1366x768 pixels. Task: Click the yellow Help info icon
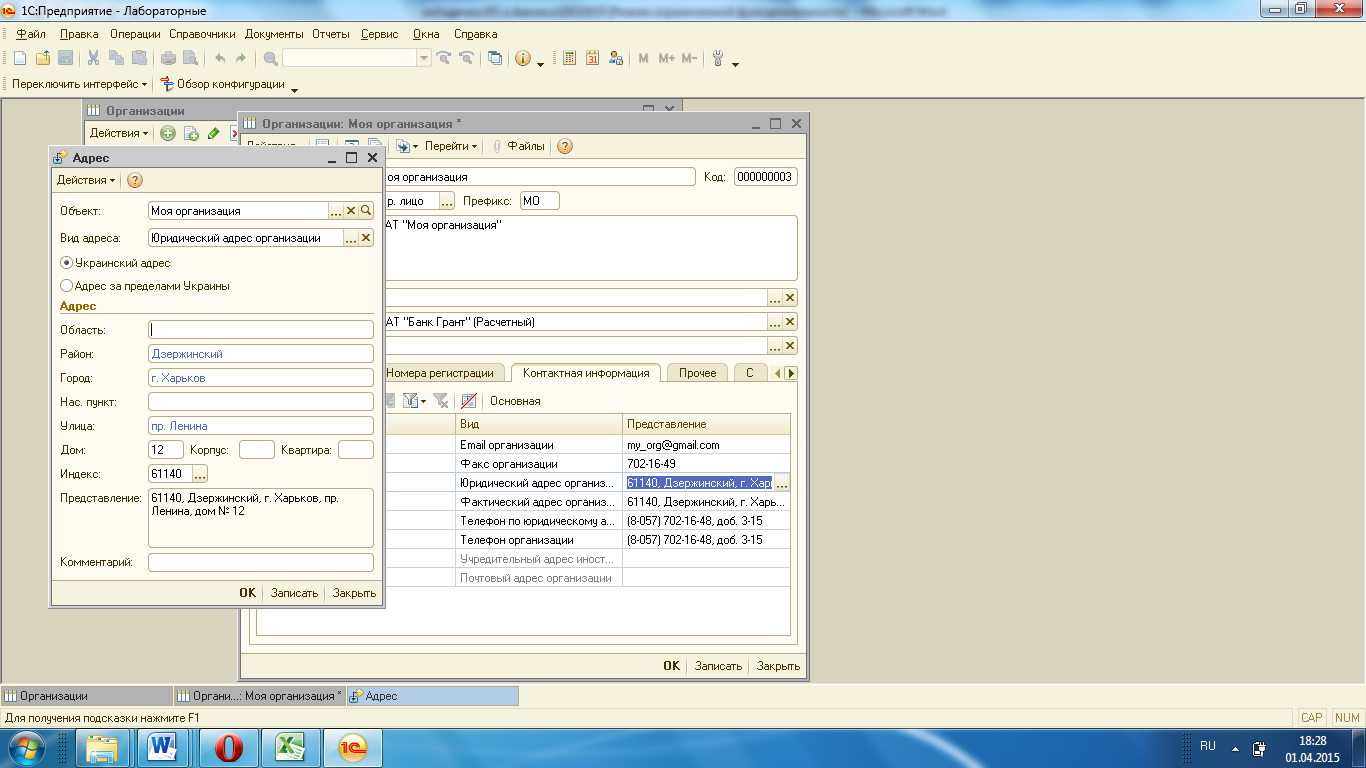(523, 59)
